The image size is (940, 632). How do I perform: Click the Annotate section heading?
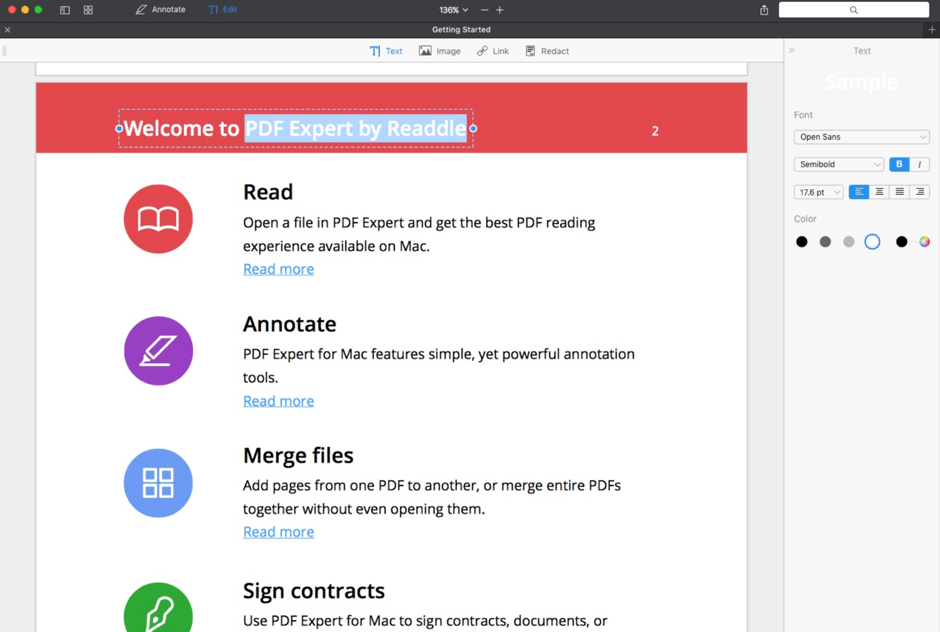tap(290, 324)
